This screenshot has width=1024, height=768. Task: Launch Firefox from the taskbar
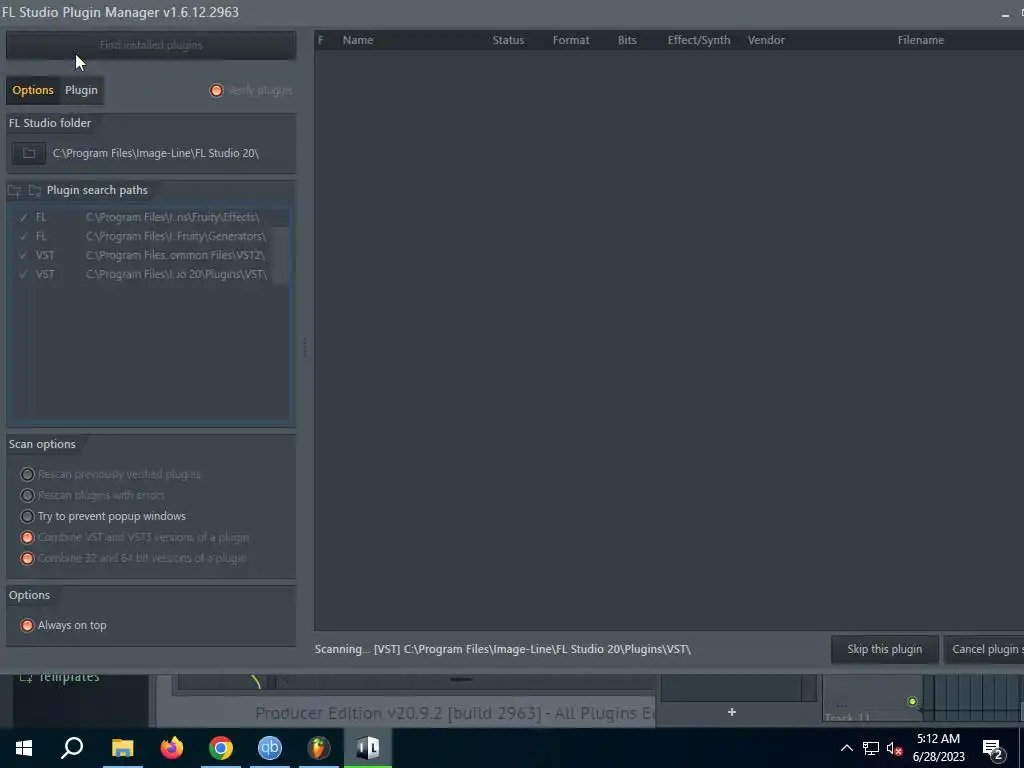(x=172, y=748)
